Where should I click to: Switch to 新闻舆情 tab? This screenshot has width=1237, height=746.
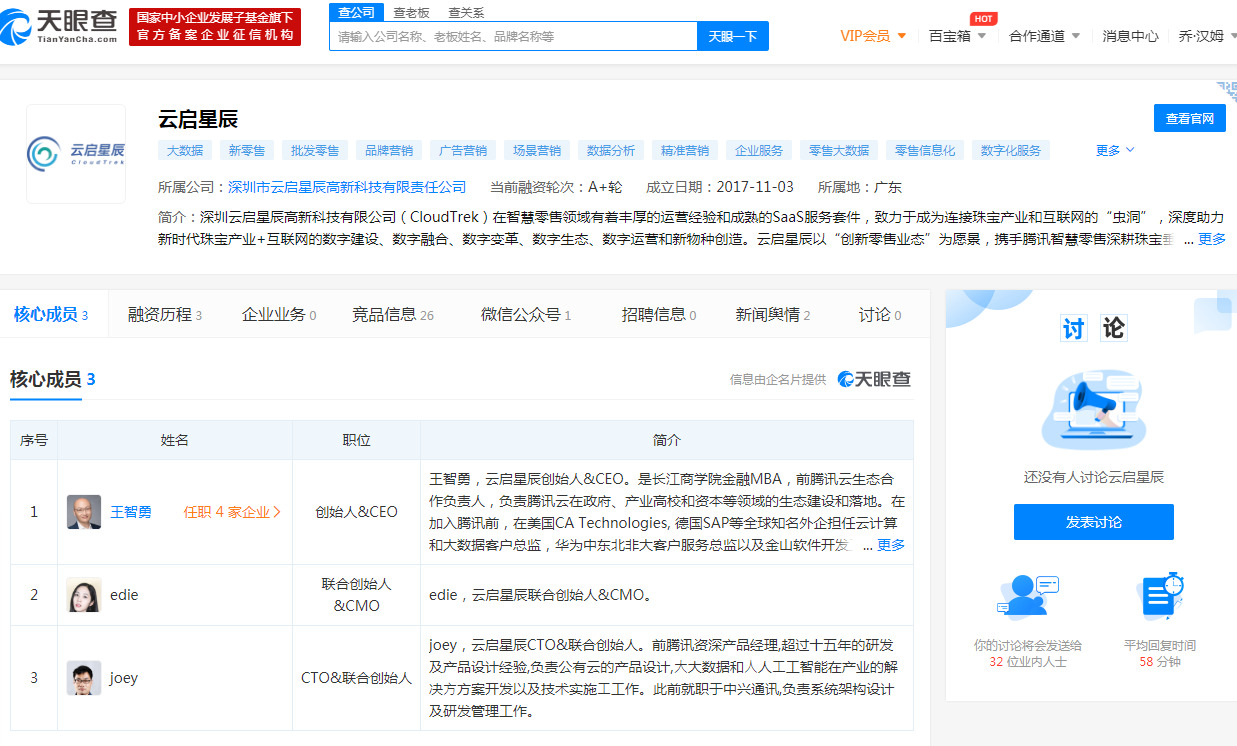pos(773,314)
